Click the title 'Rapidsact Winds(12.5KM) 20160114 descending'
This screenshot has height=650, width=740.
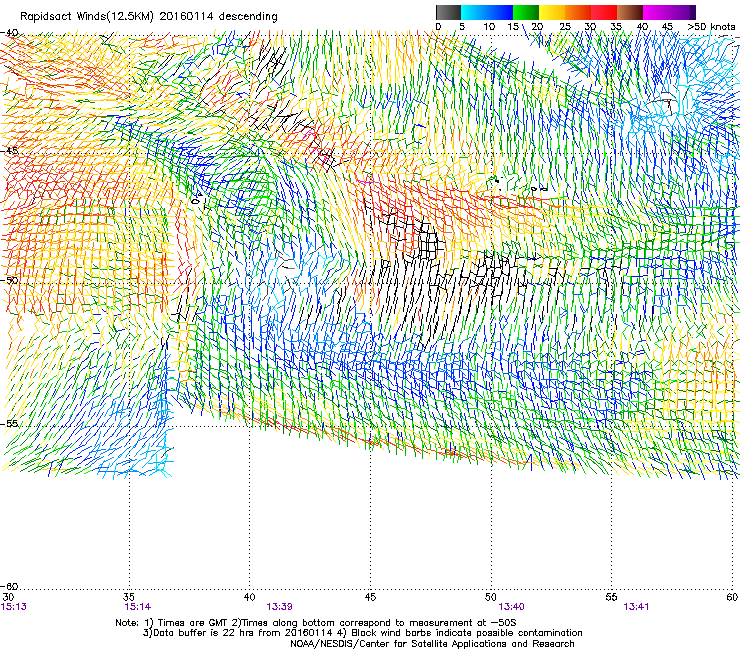tap(149, 17)
